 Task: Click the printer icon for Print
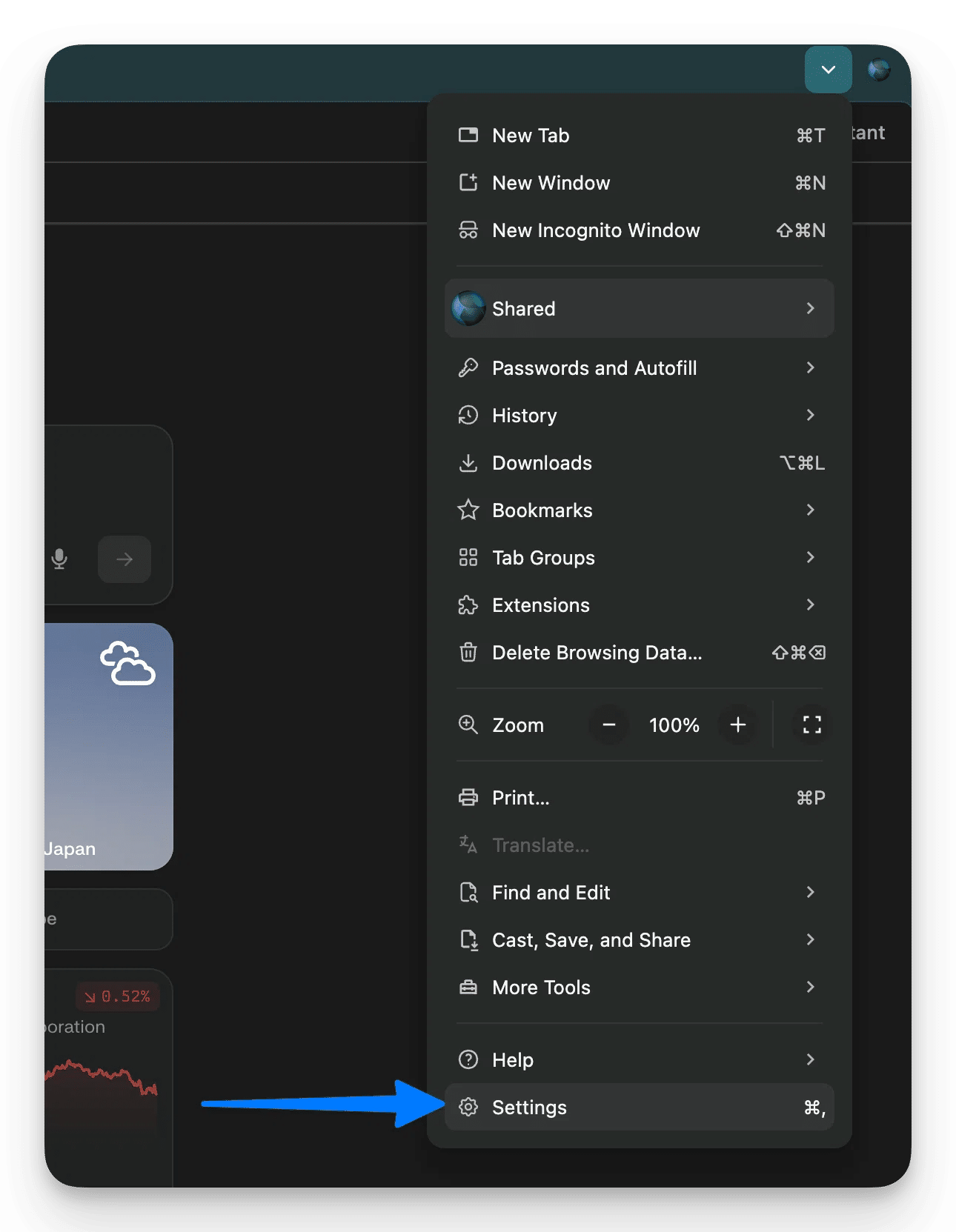pyautogui.click(x=468, y=798)
